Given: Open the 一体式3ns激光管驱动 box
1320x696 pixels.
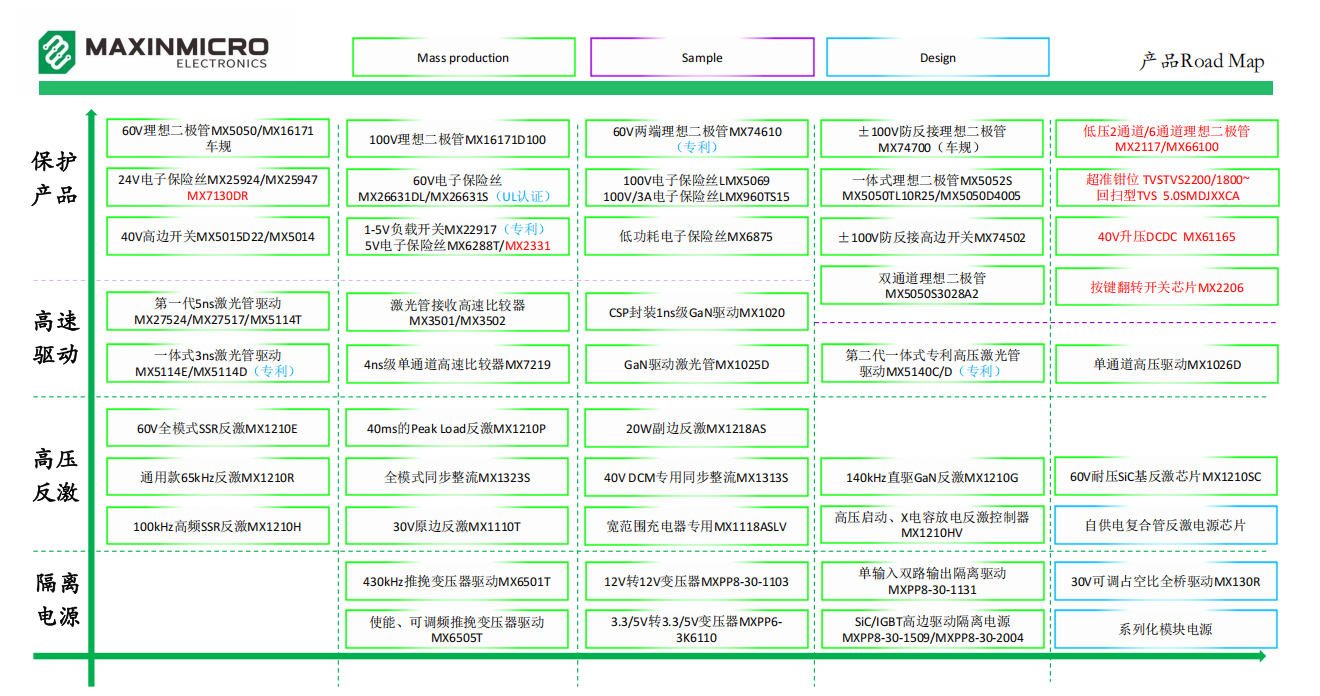Looking at the screenshot, I should (218, 363).
